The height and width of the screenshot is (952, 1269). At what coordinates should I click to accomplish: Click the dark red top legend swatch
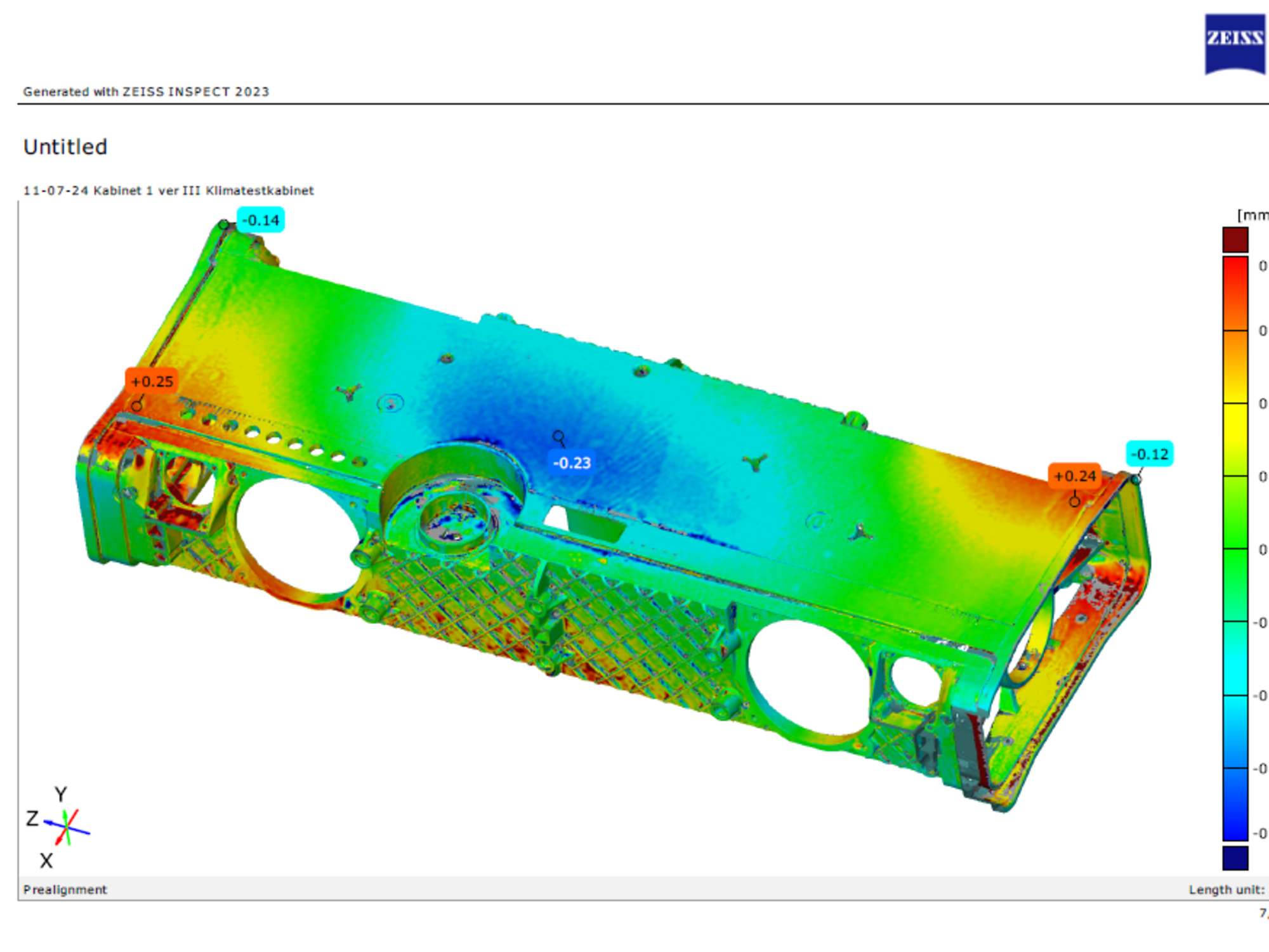(1235, 240)
